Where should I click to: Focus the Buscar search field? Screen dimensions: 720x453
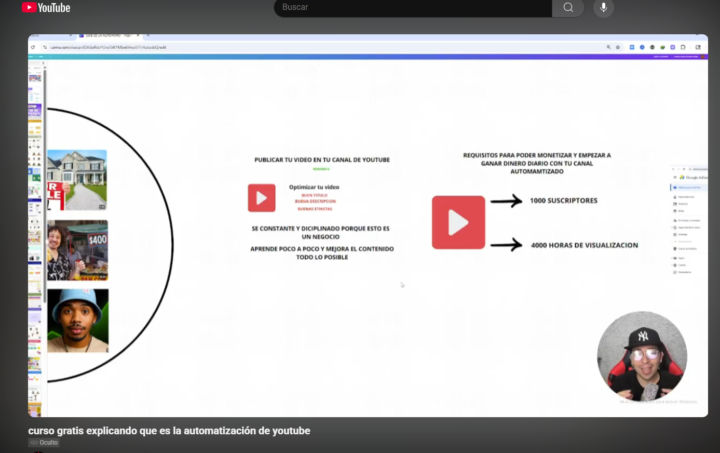[x=413, y=7]
